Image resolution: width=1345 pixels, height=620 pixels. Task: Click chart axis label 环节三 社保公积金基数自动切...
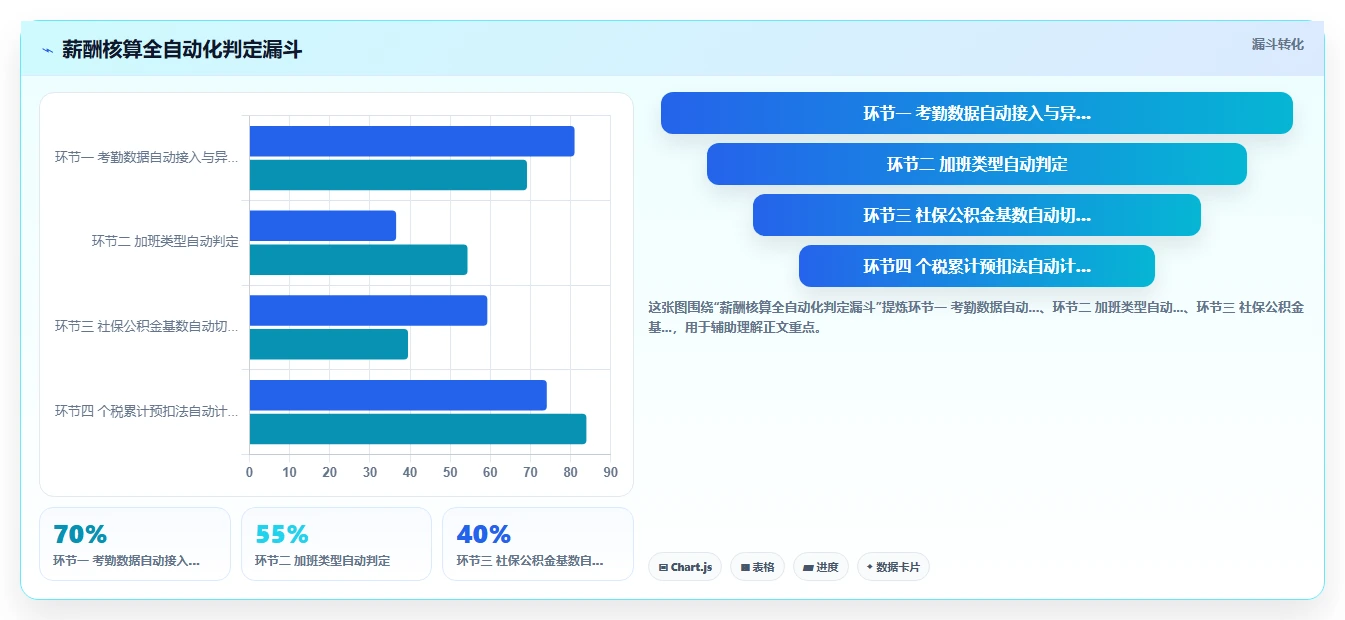pyautogui.click(x=147, y=326)
